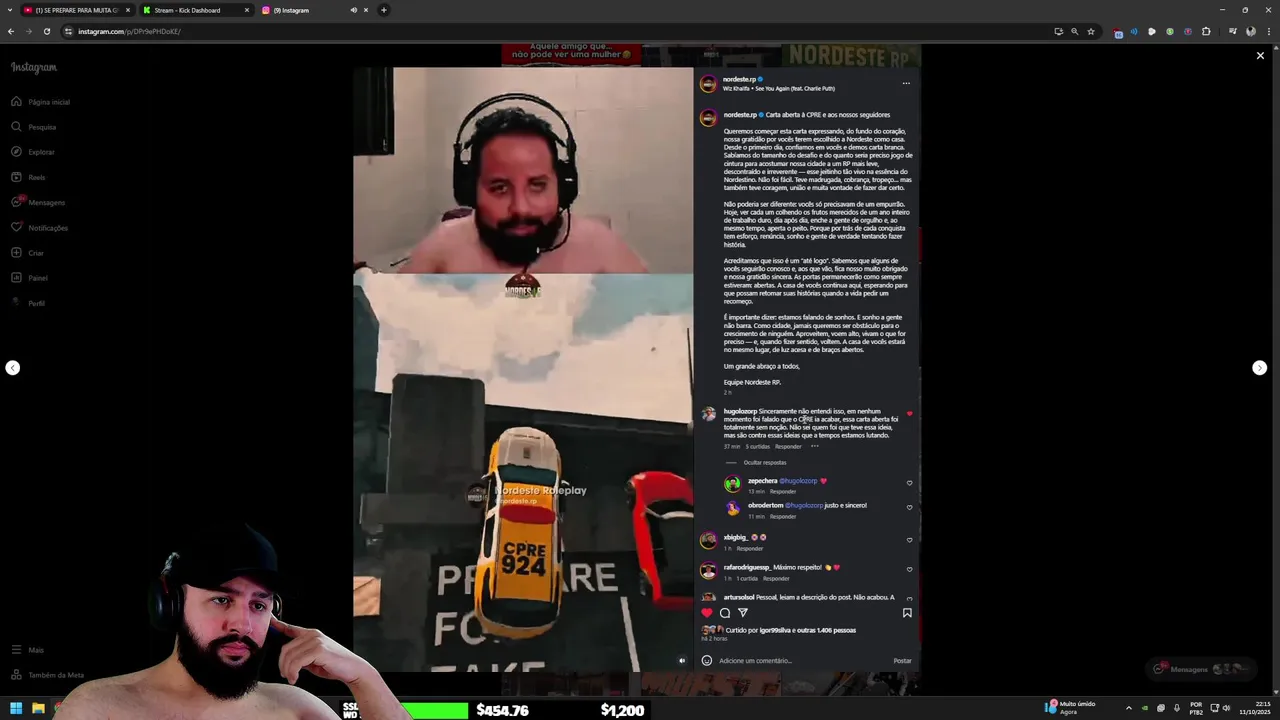
Task: Open Perfil in the sidebar
Action: point(28,303)
